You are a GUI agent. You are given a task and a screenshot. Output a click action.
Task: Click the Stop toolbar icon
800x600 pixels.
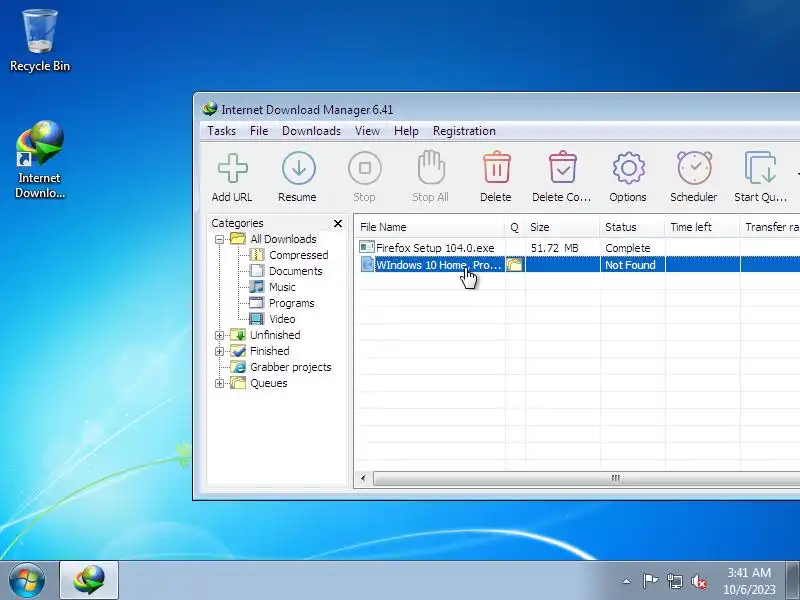364,168
